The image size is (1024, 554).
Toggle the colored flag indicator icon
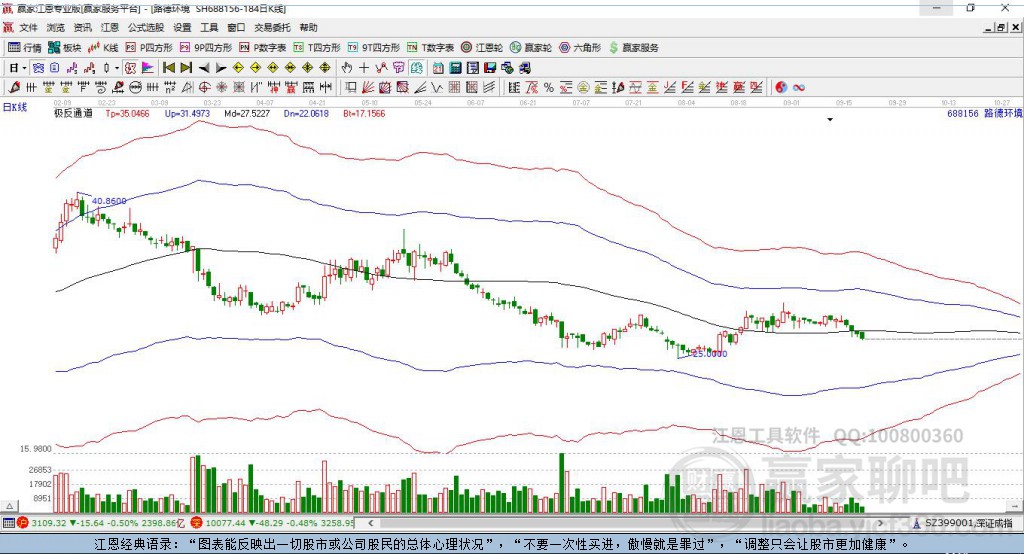tap(148, 68)
